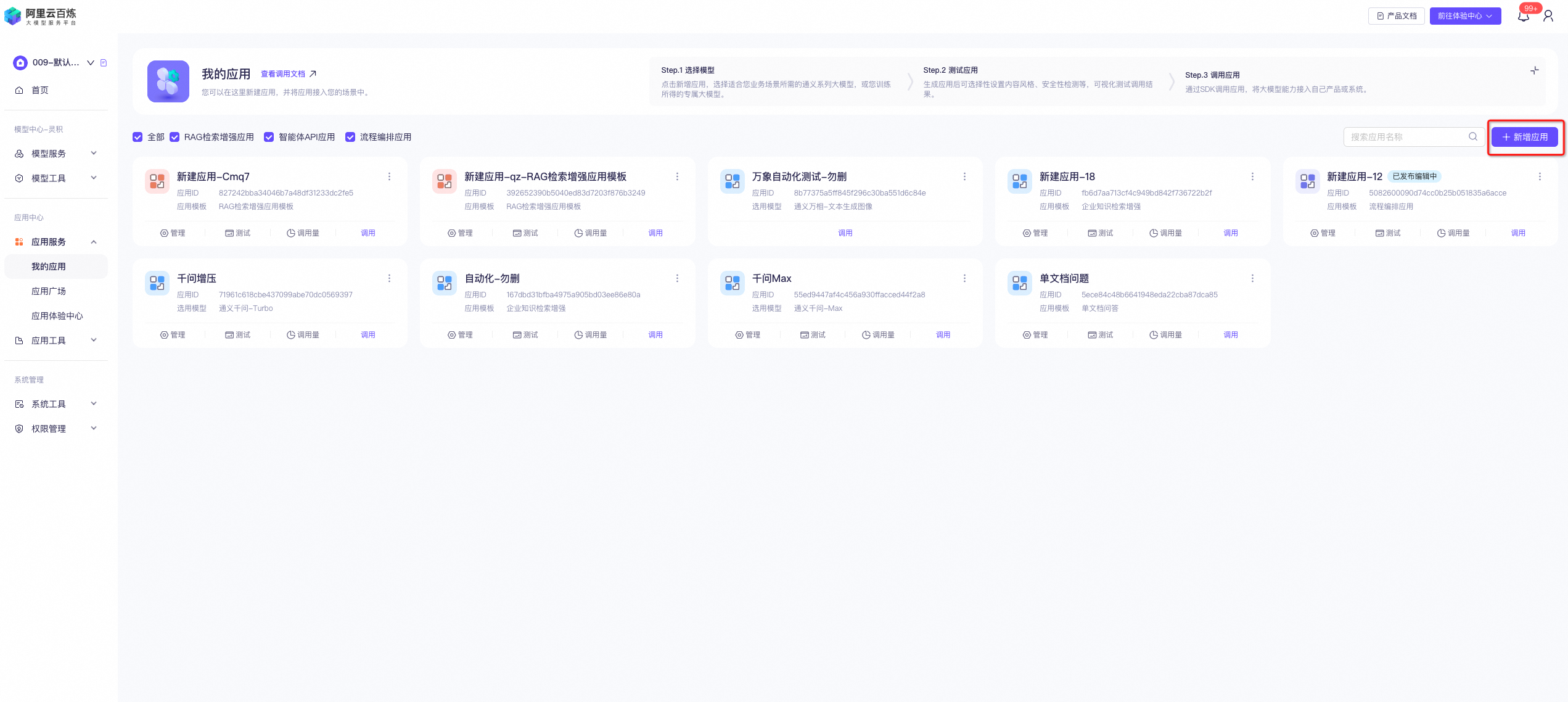The image size is (1568, 702).
Task: Expand the 应用工具 sidebar menu
Action: click(56, 341)
